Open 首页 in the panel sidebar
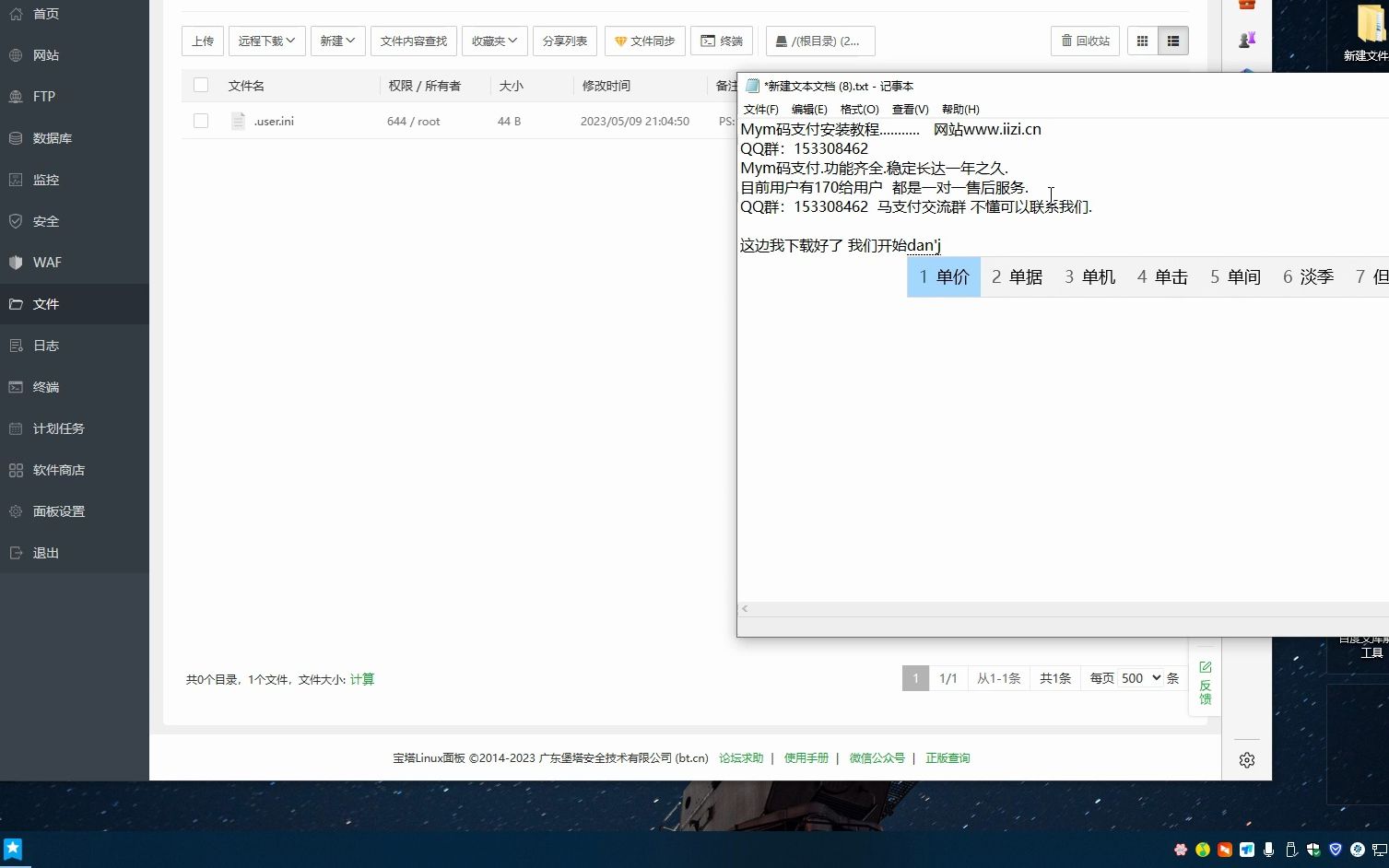This screenshot has width=1389, height=868. (74, 14)
